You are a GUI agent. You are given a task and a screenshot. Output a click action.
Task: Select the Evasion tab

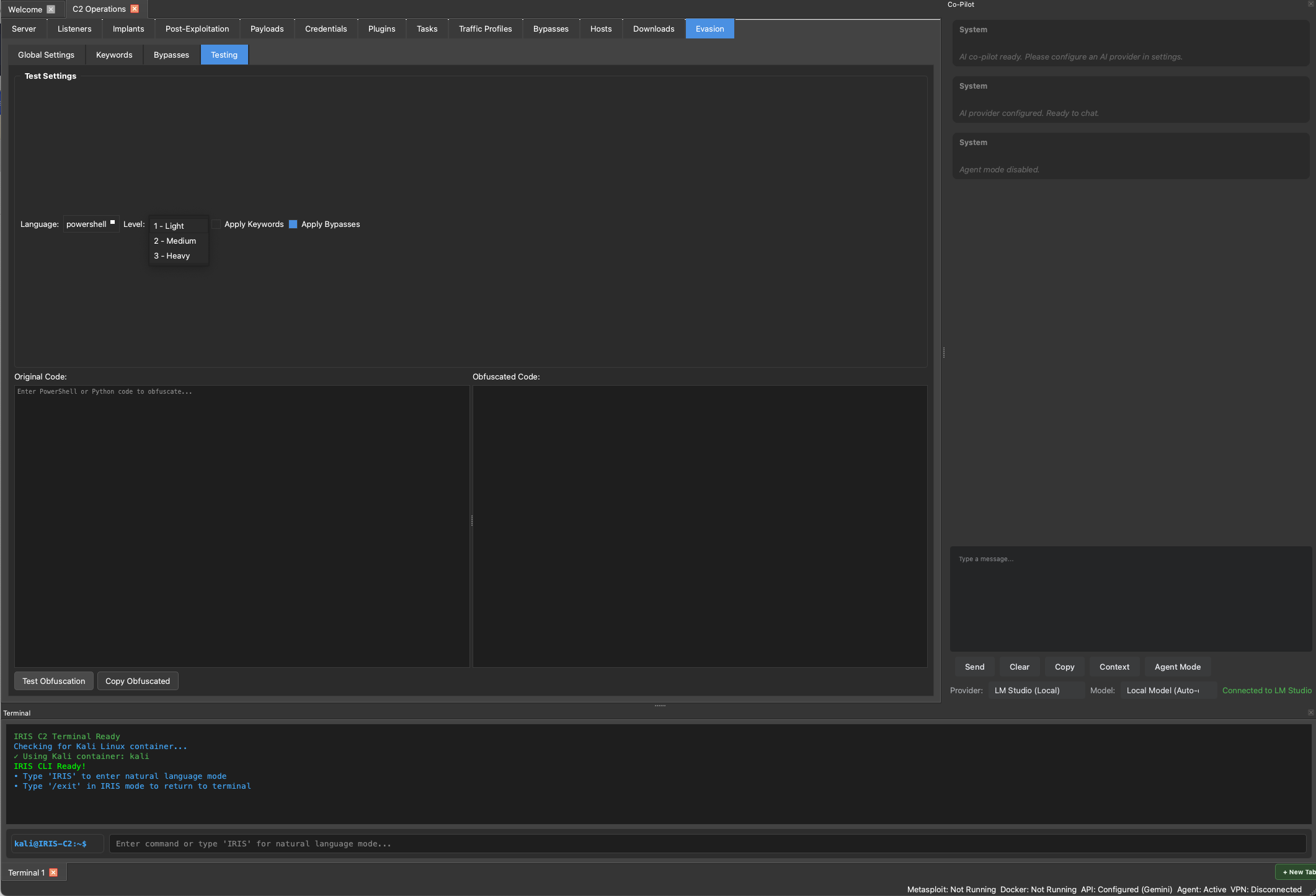tap(710, 29)
